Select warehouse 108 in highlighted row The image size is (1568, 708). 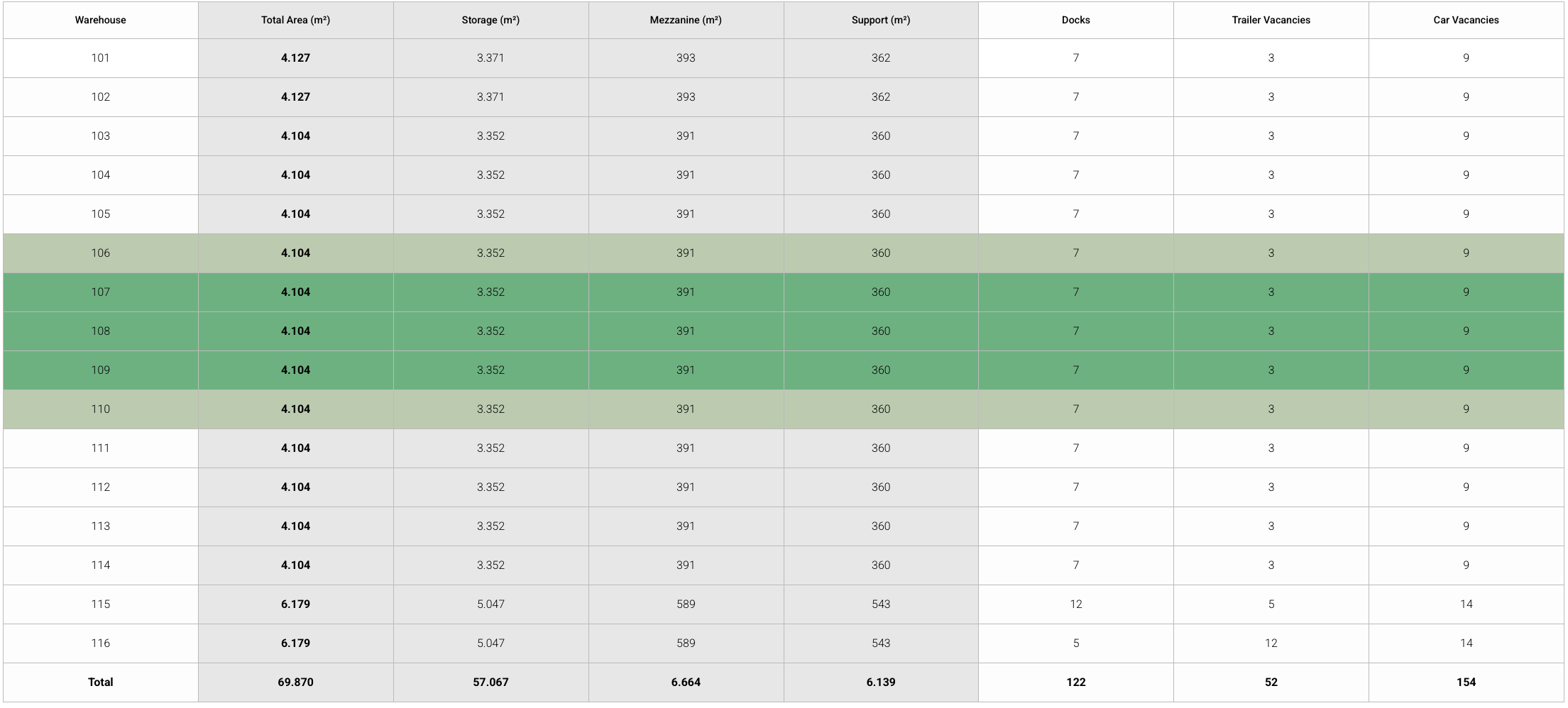pos(100,331)
